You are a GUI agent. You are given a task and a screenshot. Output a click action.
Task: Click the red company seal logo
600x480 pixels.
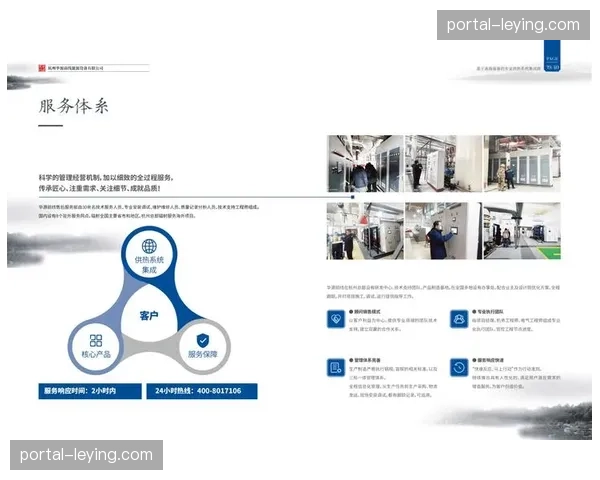click(42, 68)
